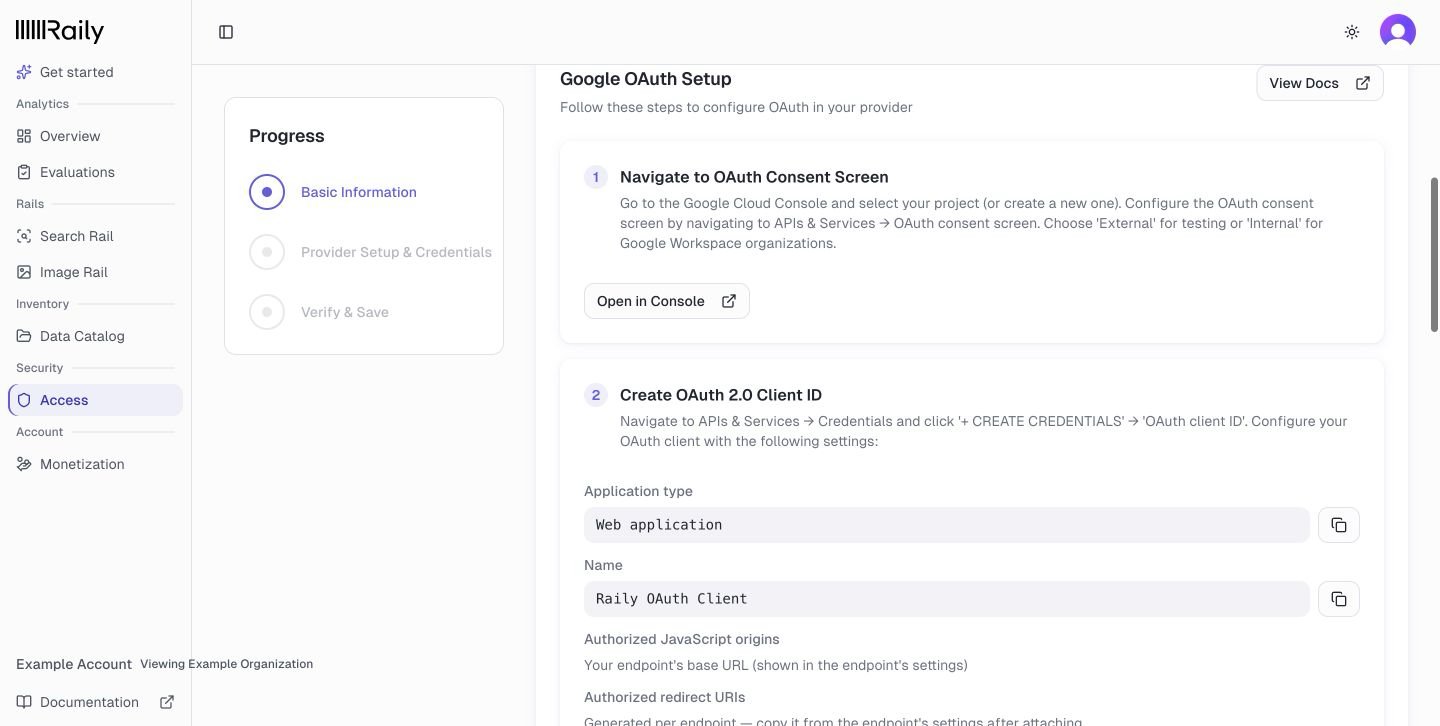Click the Example Account label
This screenshot has height=726, width=1440.
click(74, 664)
